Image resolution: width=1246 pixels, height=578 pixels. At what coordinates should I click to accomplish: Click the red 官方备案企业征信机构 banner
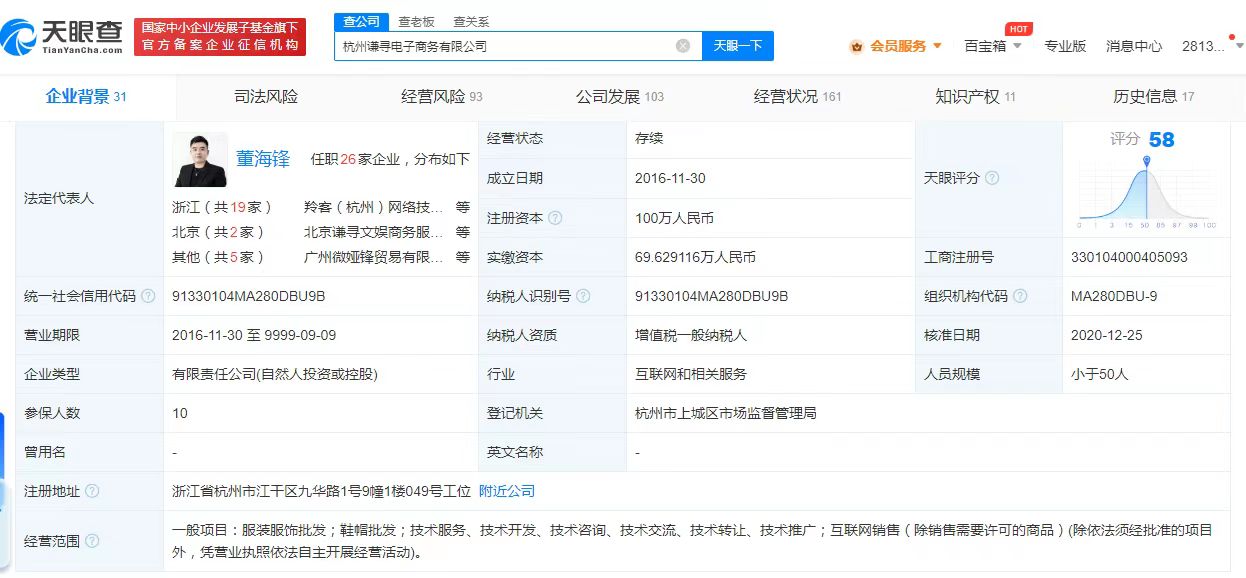click(220, 37)
